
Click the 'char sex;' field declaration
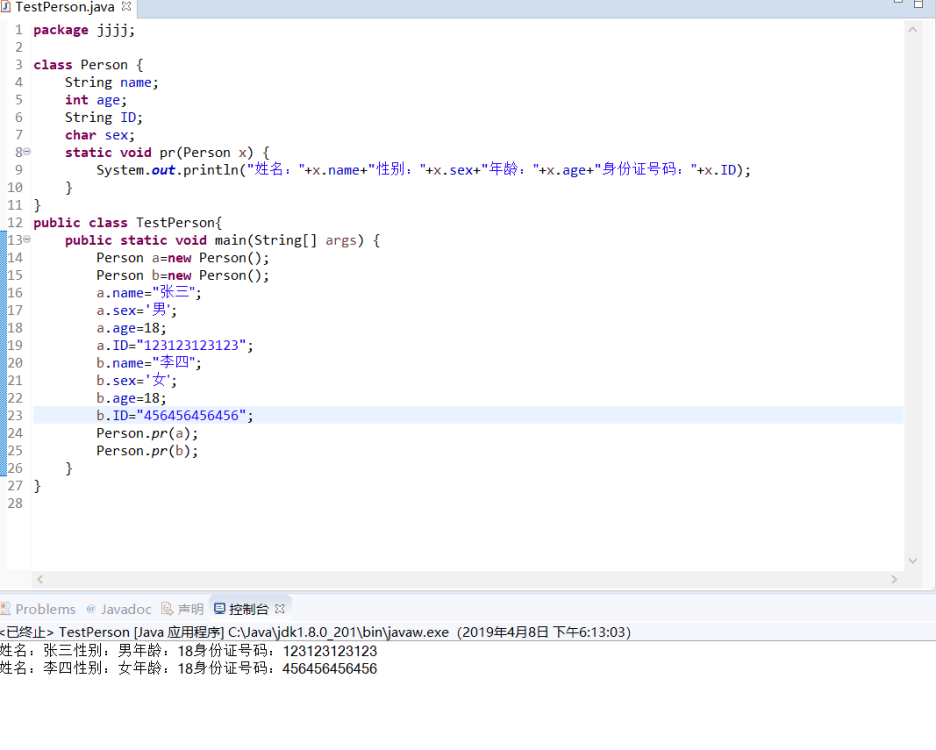[100, 135]
